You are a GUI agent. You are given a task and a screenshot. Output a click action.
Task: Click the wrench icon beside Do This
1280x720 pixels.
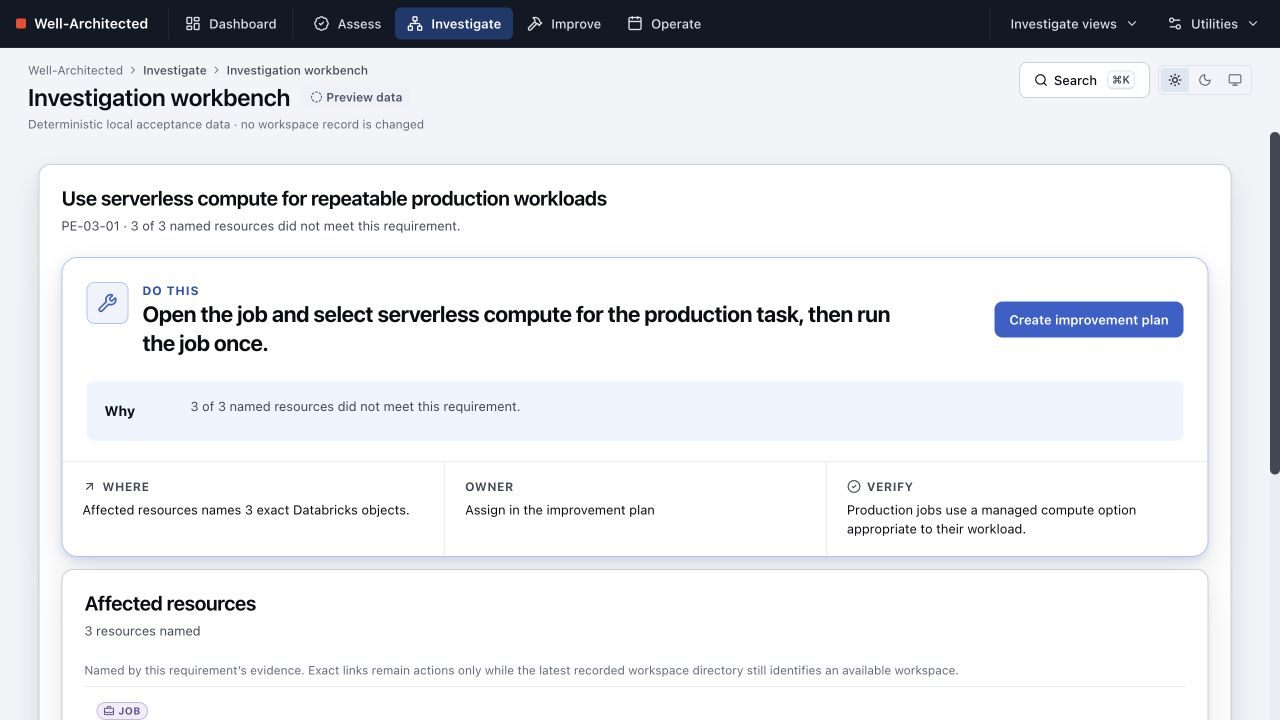[107, 303]
